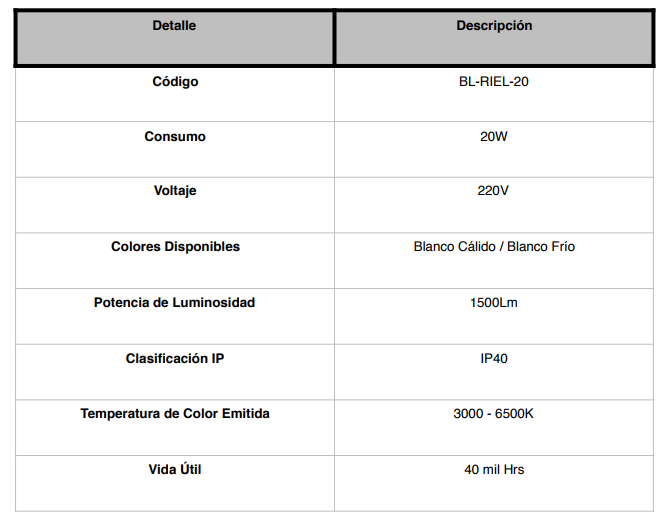Select the 3000 - 6500K value
Viewport: 668px width, 525px height.
pyautogui.click(x=493, y=413)
